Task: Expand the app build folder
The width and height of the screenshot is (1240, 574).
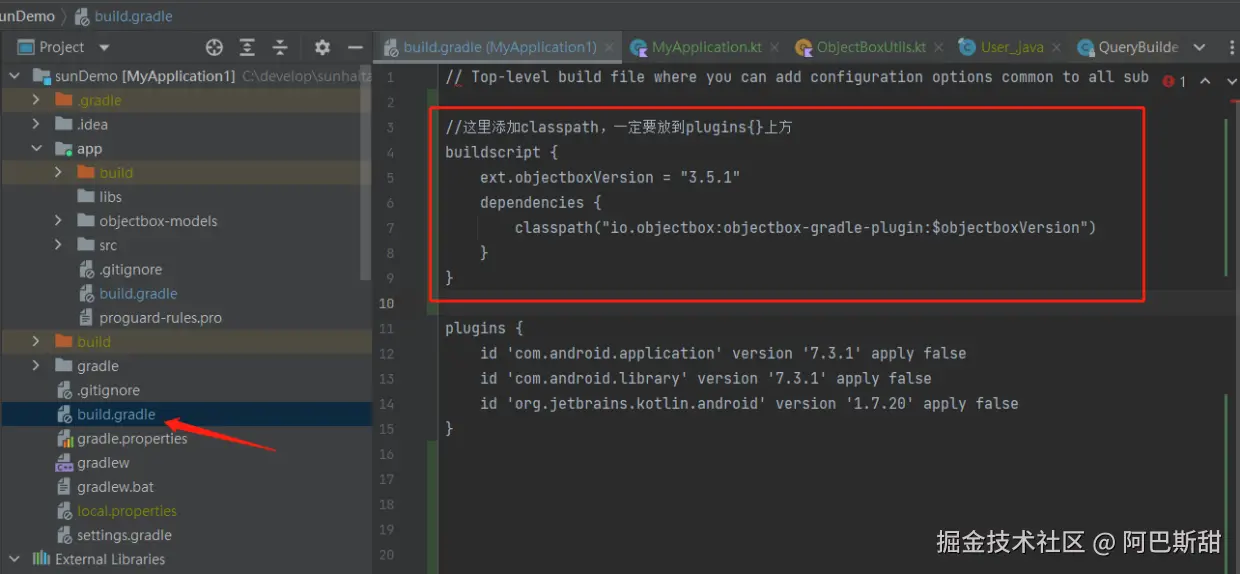Action: pos(58,173)
